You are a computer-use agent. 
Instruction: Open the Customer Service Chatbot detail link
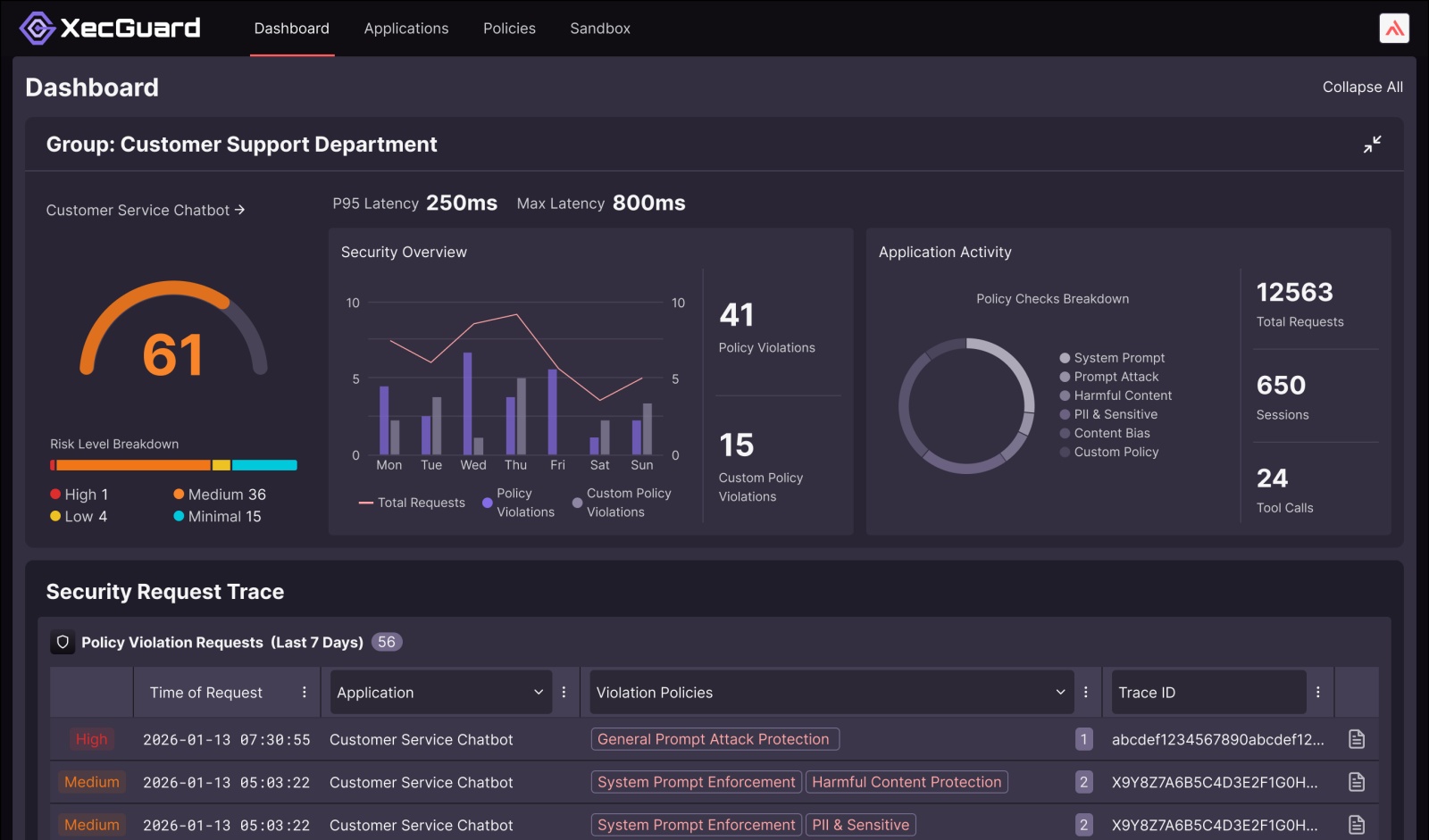[x=146, y=210]
